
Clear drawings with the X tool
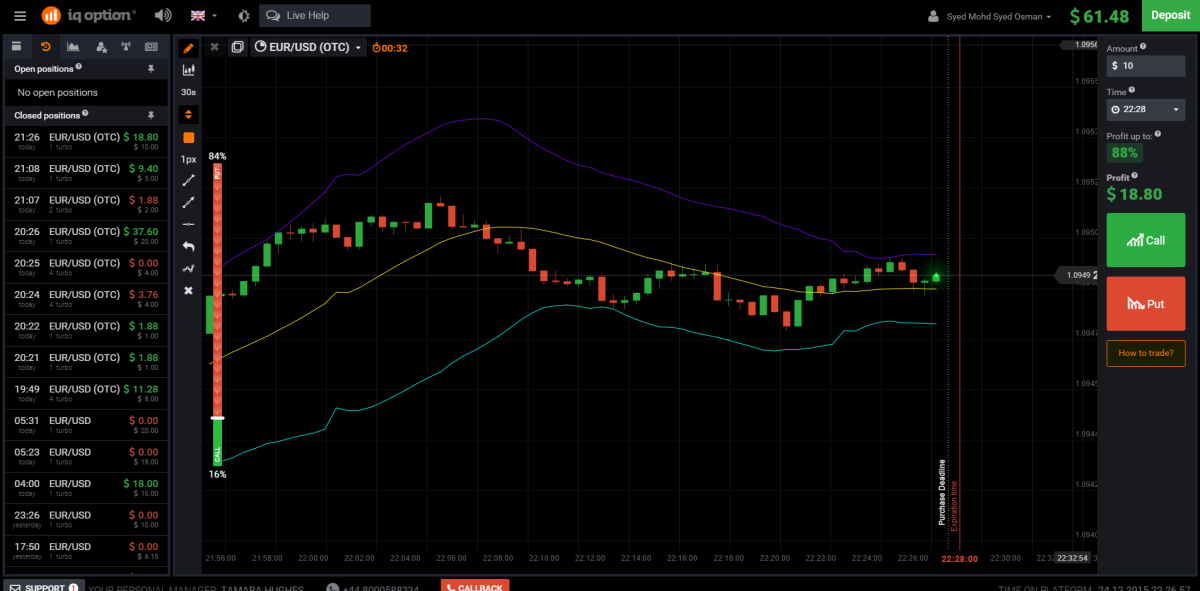click(x=188, y=290)
